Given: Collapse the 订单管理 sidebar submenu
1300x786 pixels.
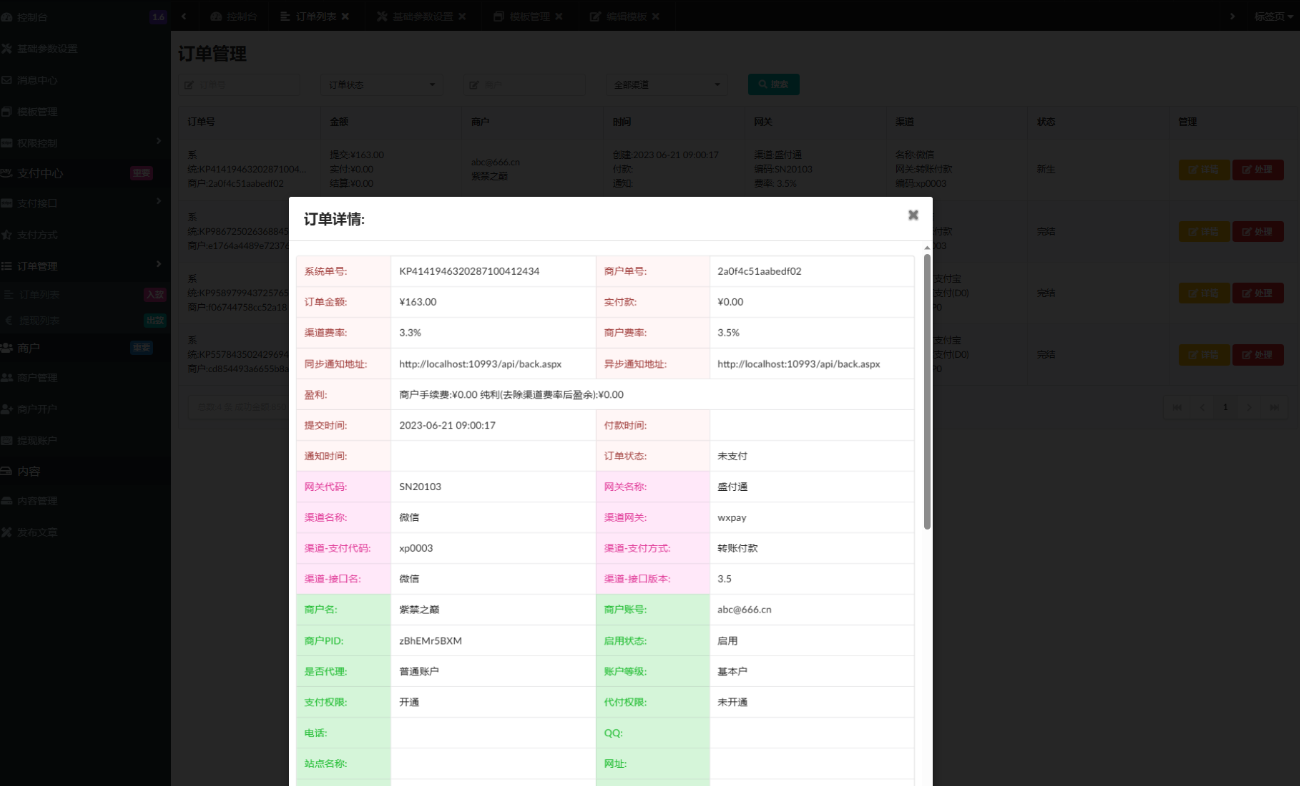Looking at the screenshot, I should click(x=158, y=265).
